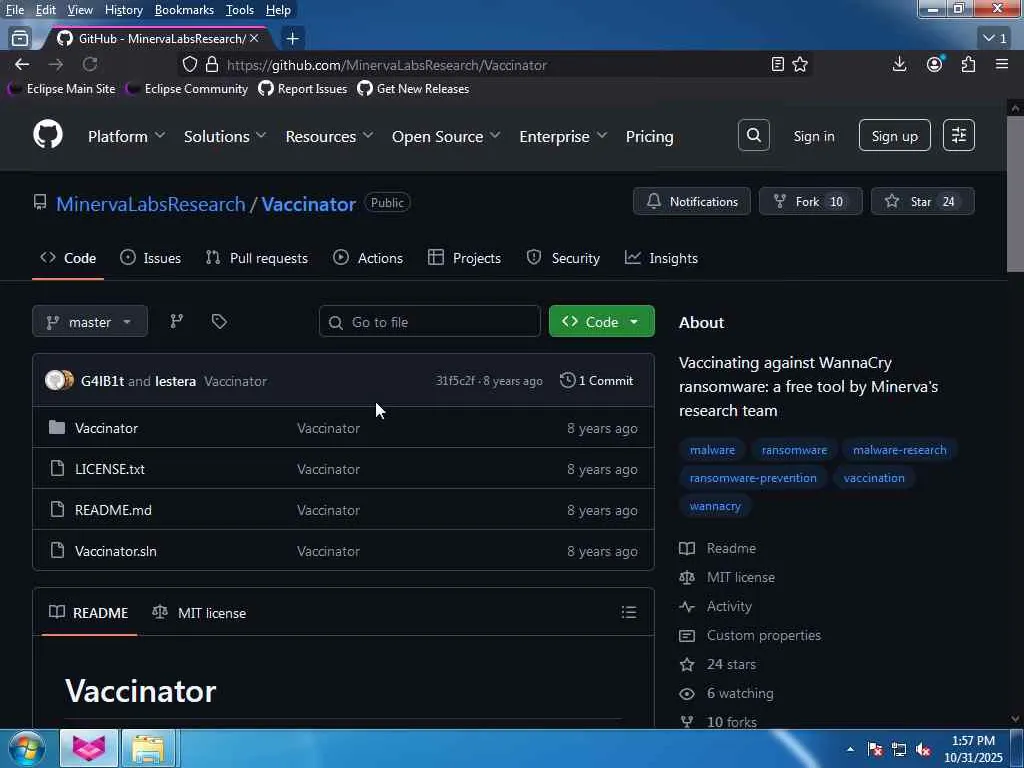Open Action Center flag tray icon
The height and width of the screenshot is (768, 1024).
(875, 749)
